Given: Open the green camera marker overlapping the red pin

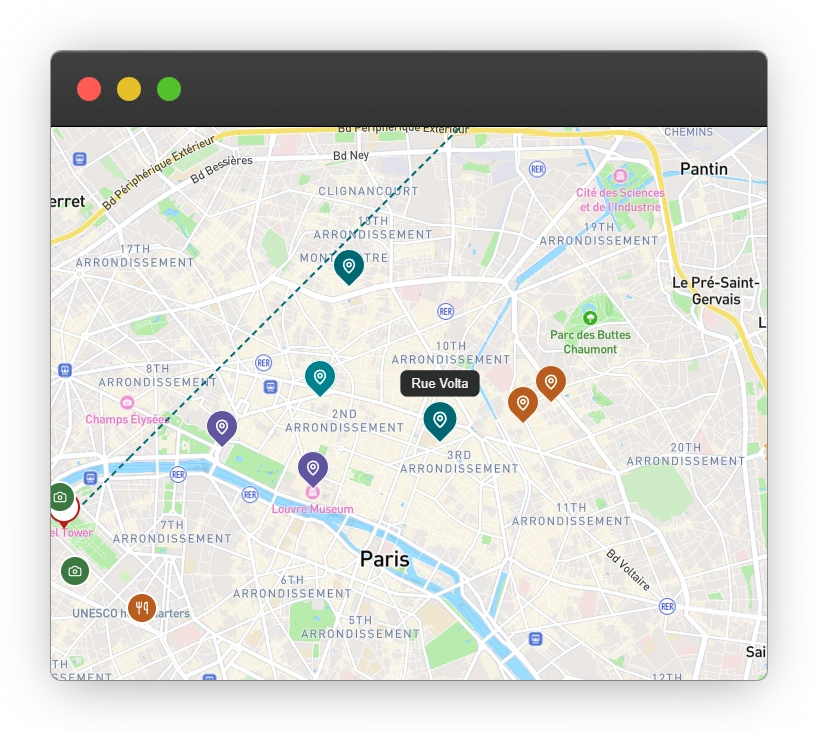Looking at the screenshot, I should click(61, 497).
